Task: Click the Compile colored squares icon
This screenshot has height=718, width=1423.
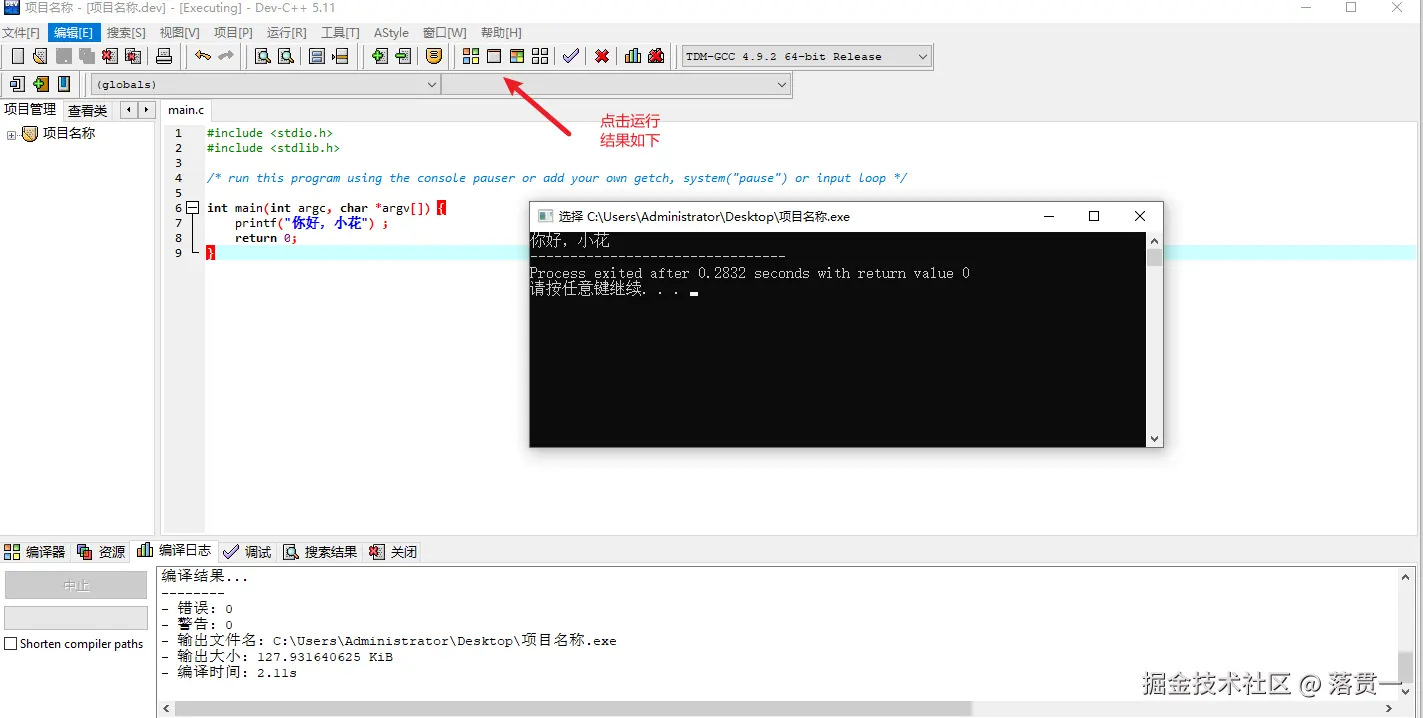Action: pos(471,56)
